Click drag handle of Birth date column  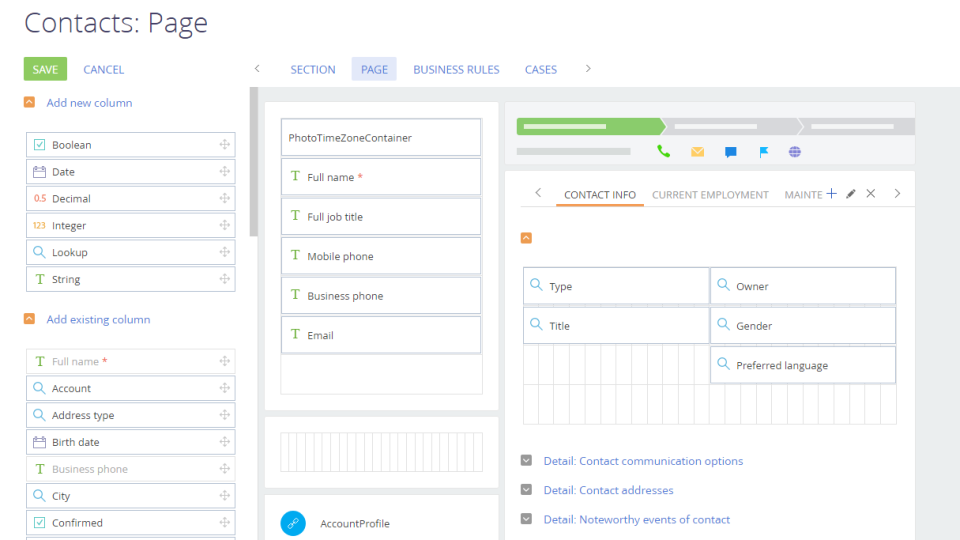click(225, 442)
